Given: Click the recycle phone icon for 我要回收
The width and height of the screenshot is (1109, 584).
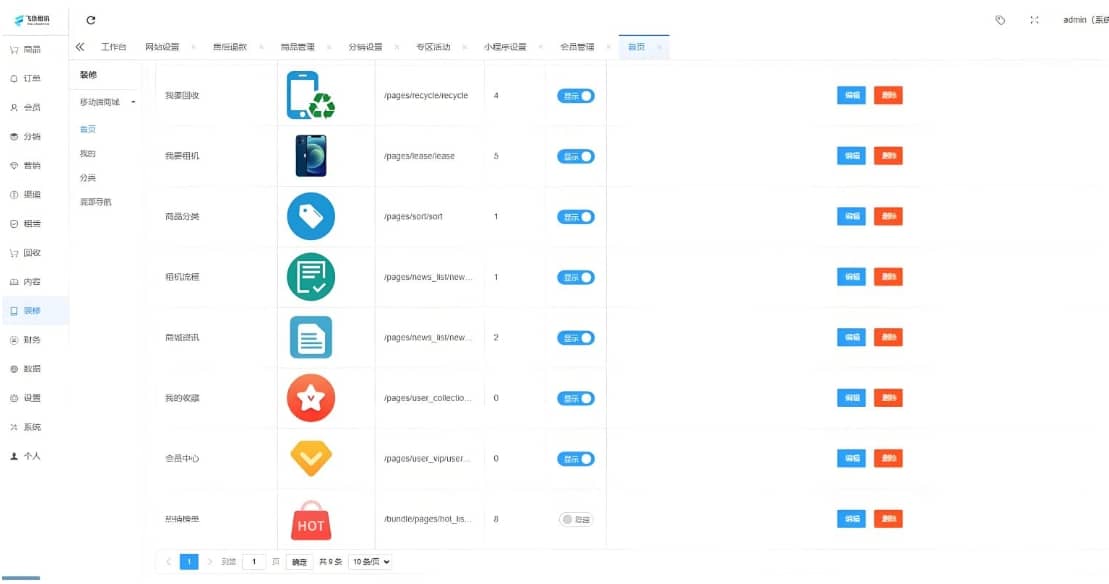Looking at the screenshot, I should pyautogui.click(x=311, y=93).
